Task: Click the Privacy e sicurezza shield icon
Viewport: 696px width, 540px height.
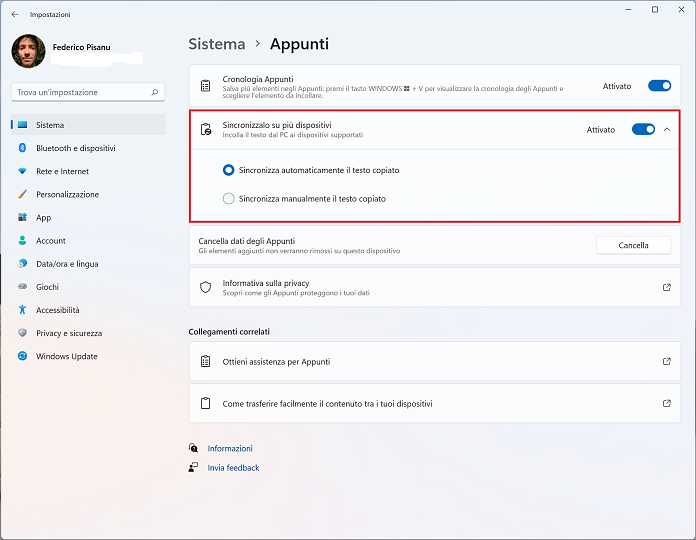Action: click(x=22, y=333)
